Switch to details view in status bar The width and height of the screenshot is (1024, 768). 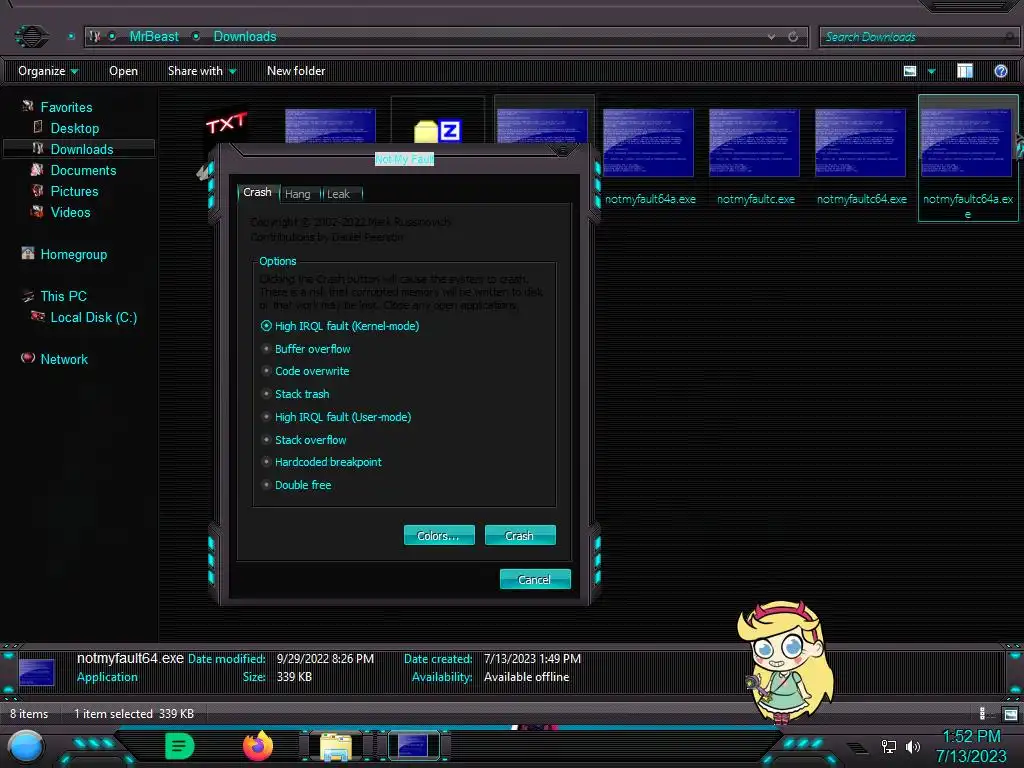(x=983, y=714)
